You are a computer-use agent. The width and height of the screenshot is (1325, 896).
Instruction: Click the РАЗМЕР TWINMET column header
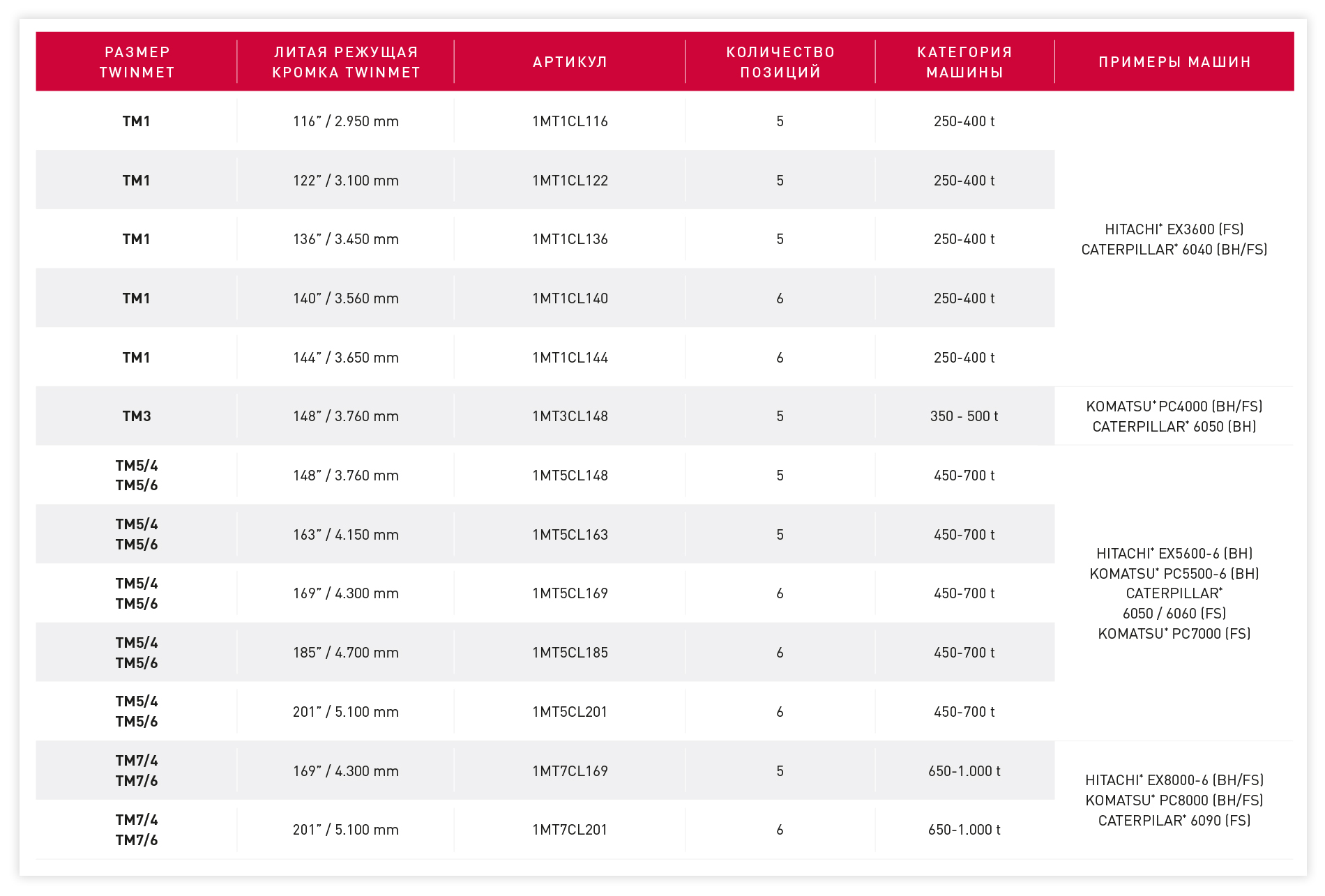pyautogui.click(x=137, y=62)
